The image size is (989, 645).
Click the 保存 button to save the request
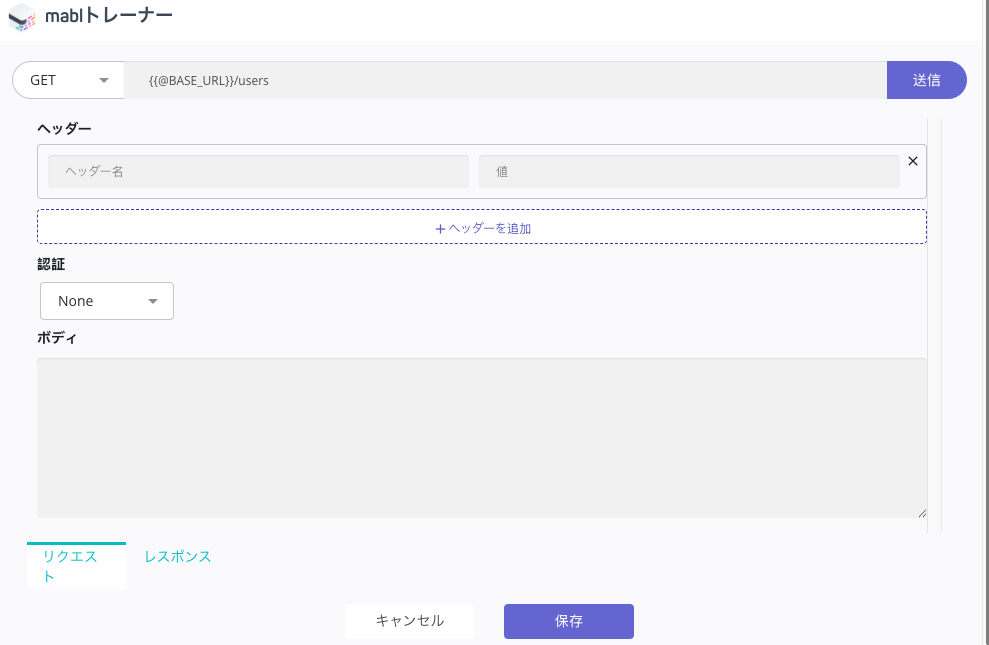pos(568,621)
